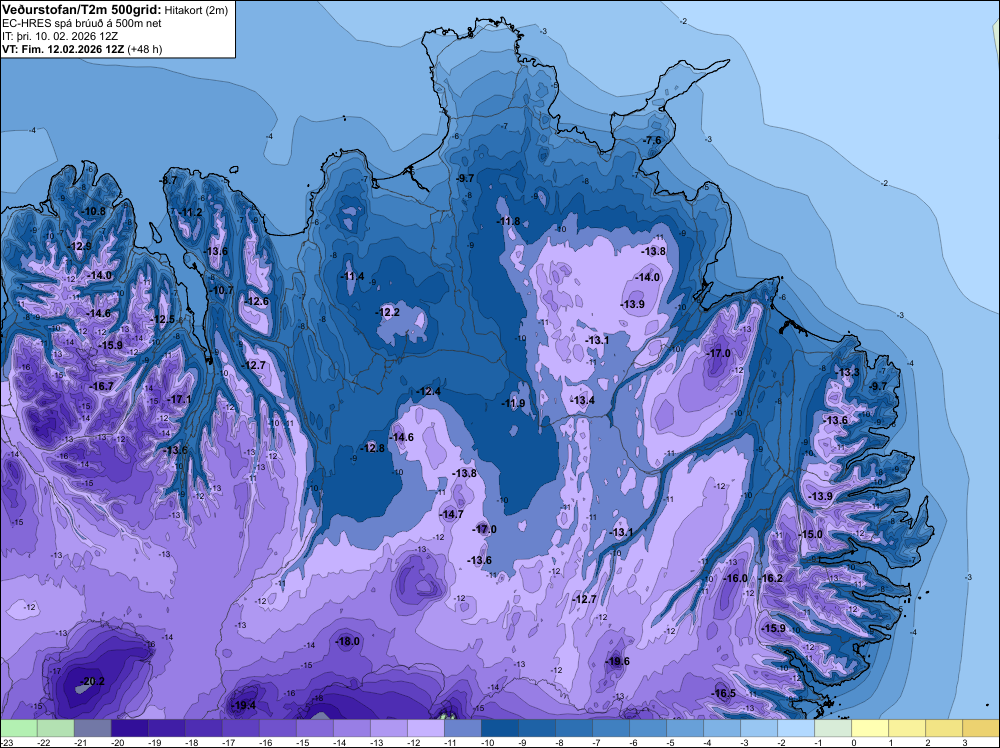Viewport: 1000px width, 748px height.
Task: Click the -10.7 temperature label
Action: [x=221, y=290]
